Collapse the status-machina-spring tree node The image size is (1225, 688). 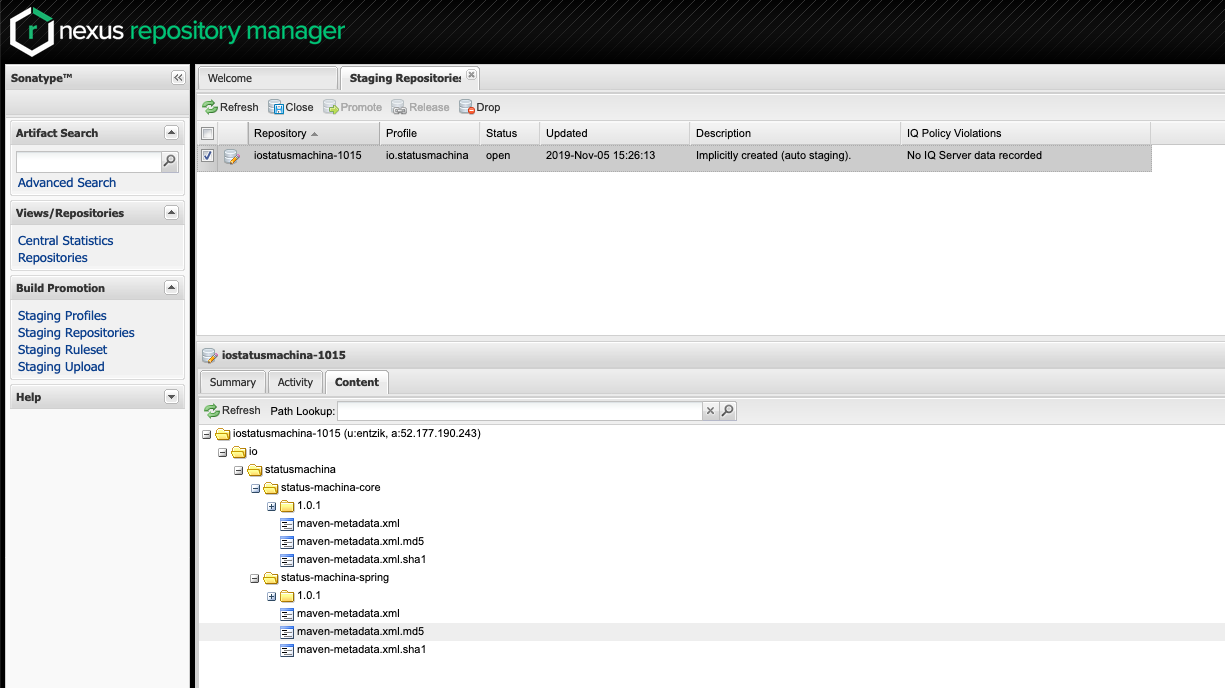coord(255,578)
